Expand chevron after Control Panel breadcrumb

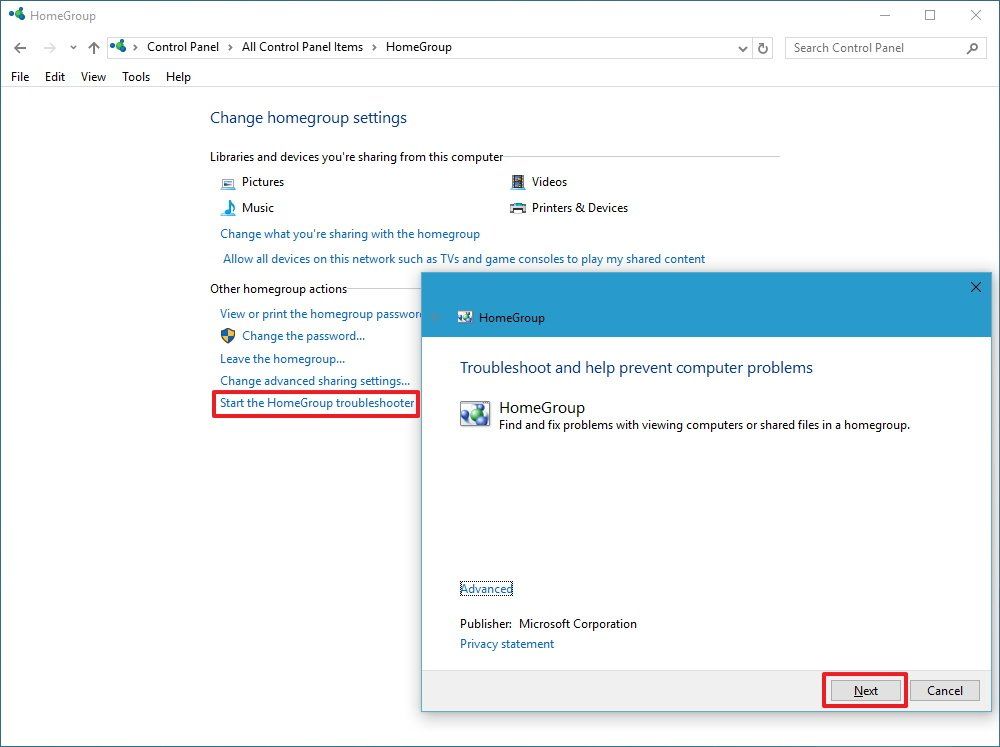point(230,47)
